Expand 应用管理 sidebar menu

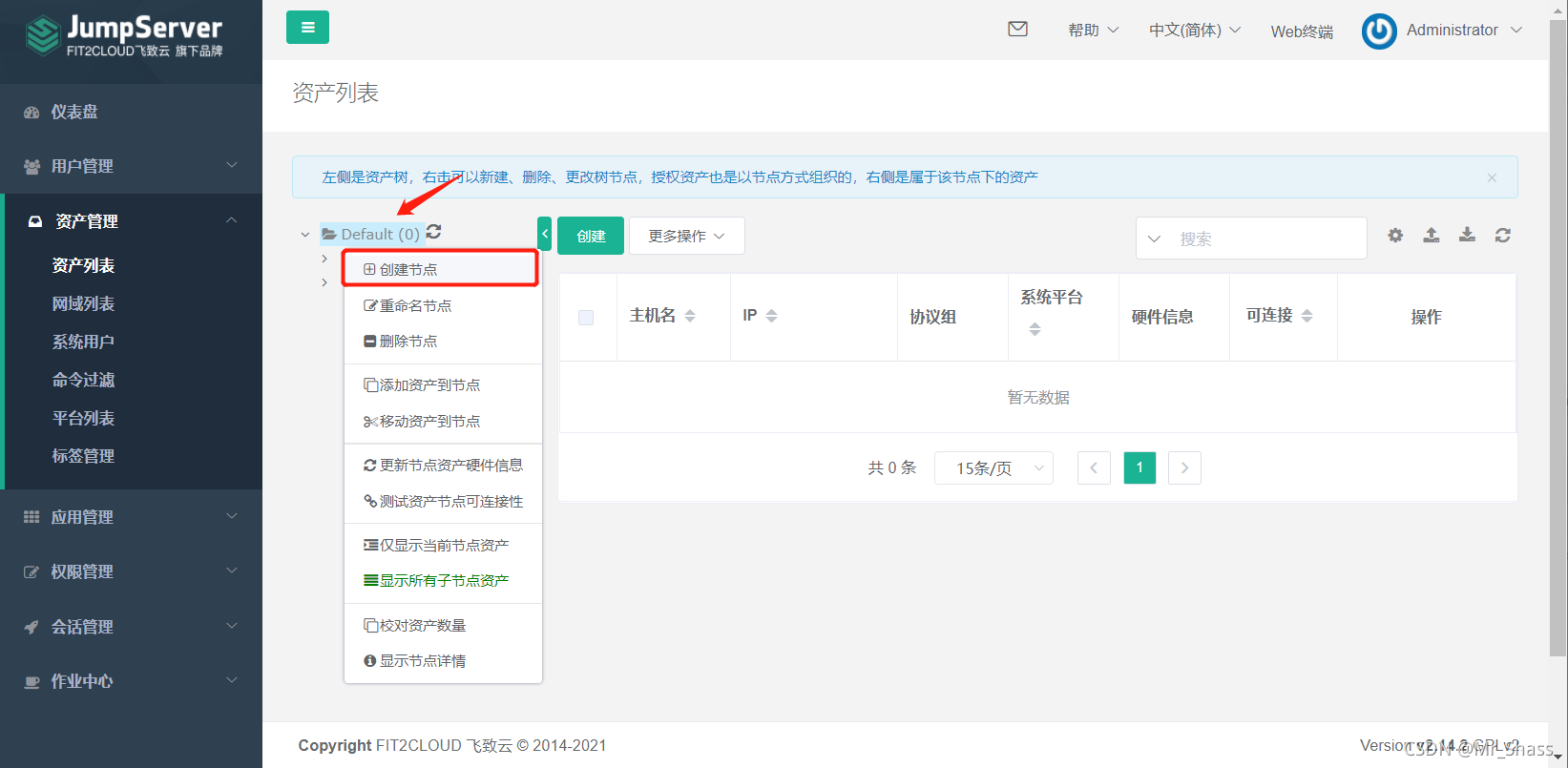[x=131, y=517]
